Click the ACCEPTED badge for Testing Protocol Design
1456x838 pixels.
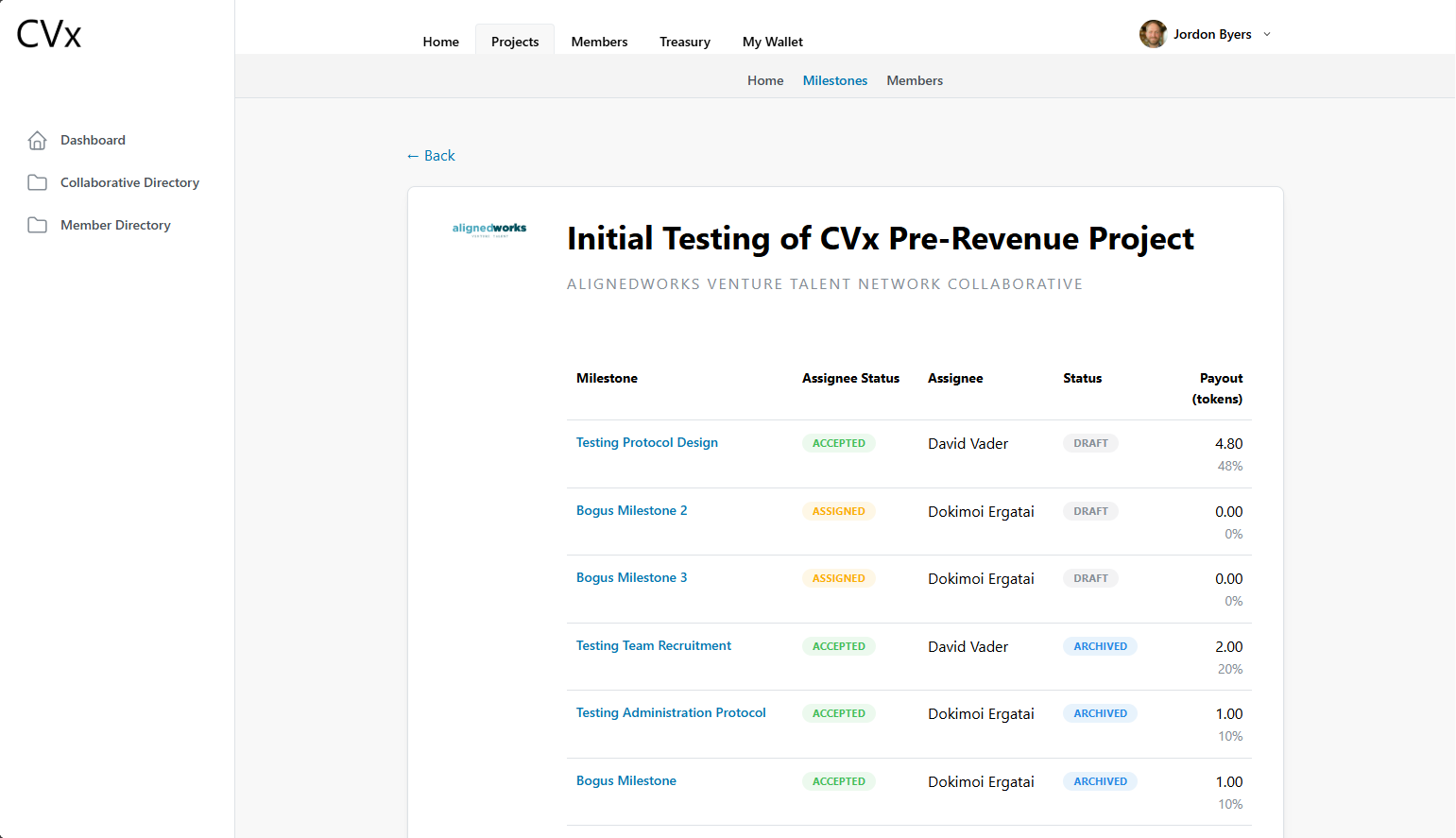839,442
